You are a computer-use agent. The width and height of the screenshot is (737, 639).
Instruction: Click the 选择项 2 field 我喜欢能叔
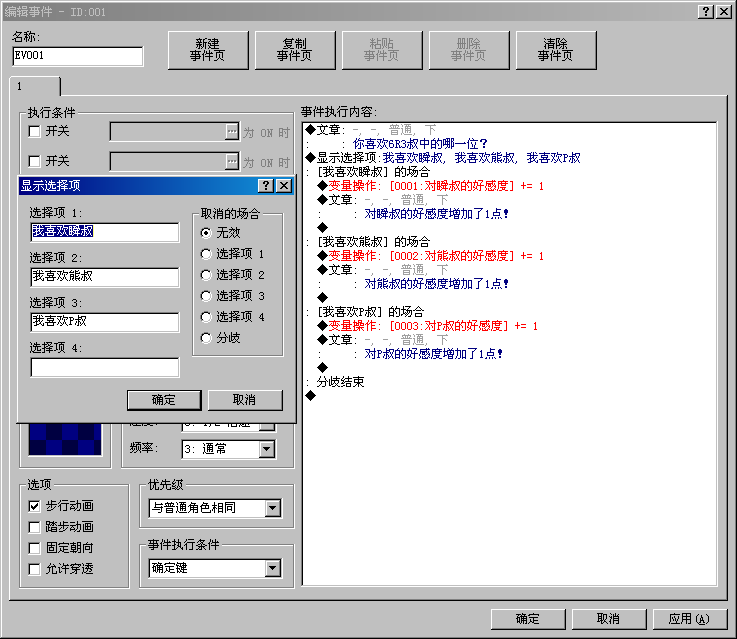[x=104, y=277]
